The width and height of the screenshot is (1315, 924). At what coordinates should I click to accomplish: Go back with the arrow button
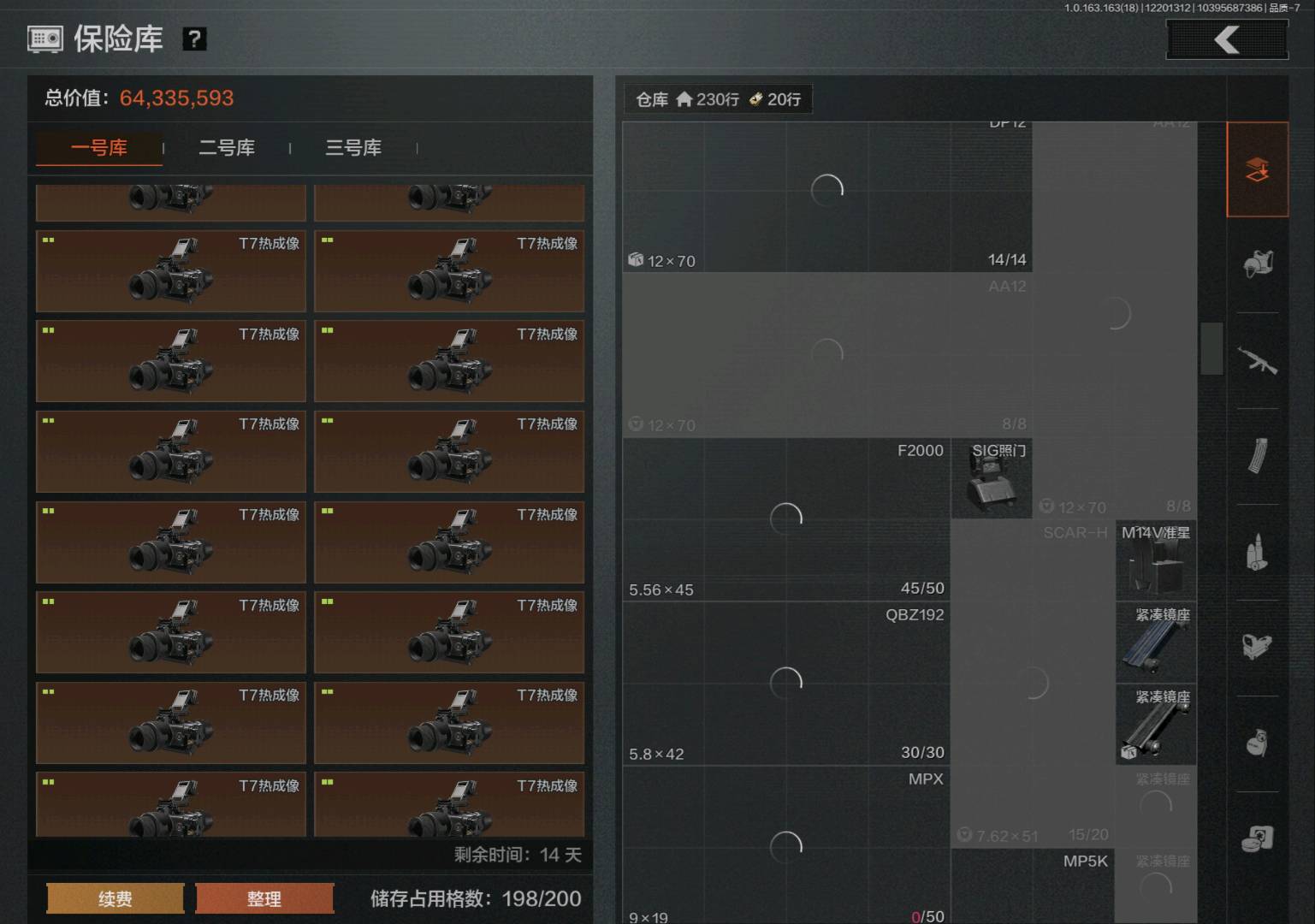pyautogui.click(x=1227, y=39)
